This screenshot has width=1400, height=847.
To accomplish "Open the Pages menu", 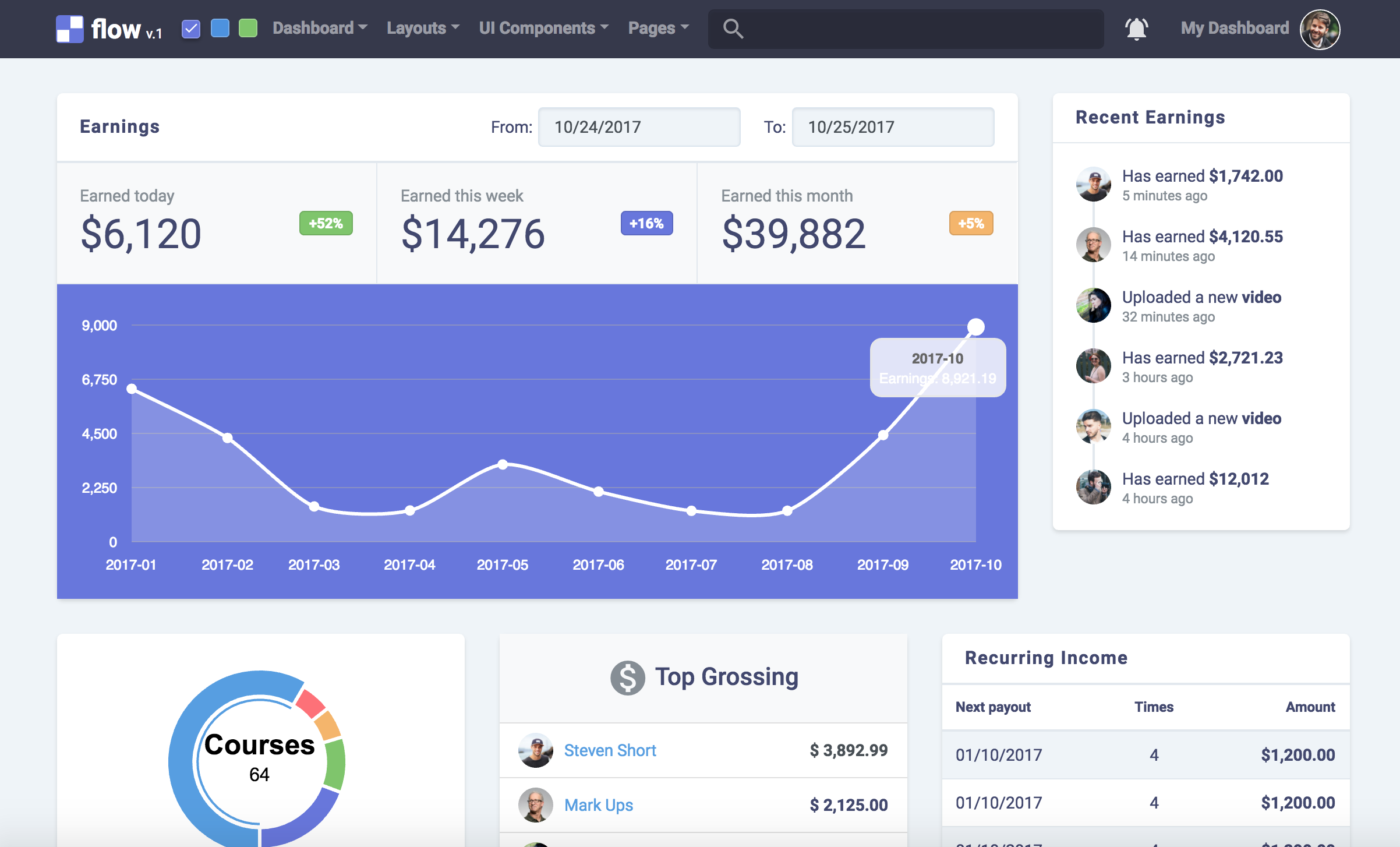I will pyautogui.click(x=658, y=28).
